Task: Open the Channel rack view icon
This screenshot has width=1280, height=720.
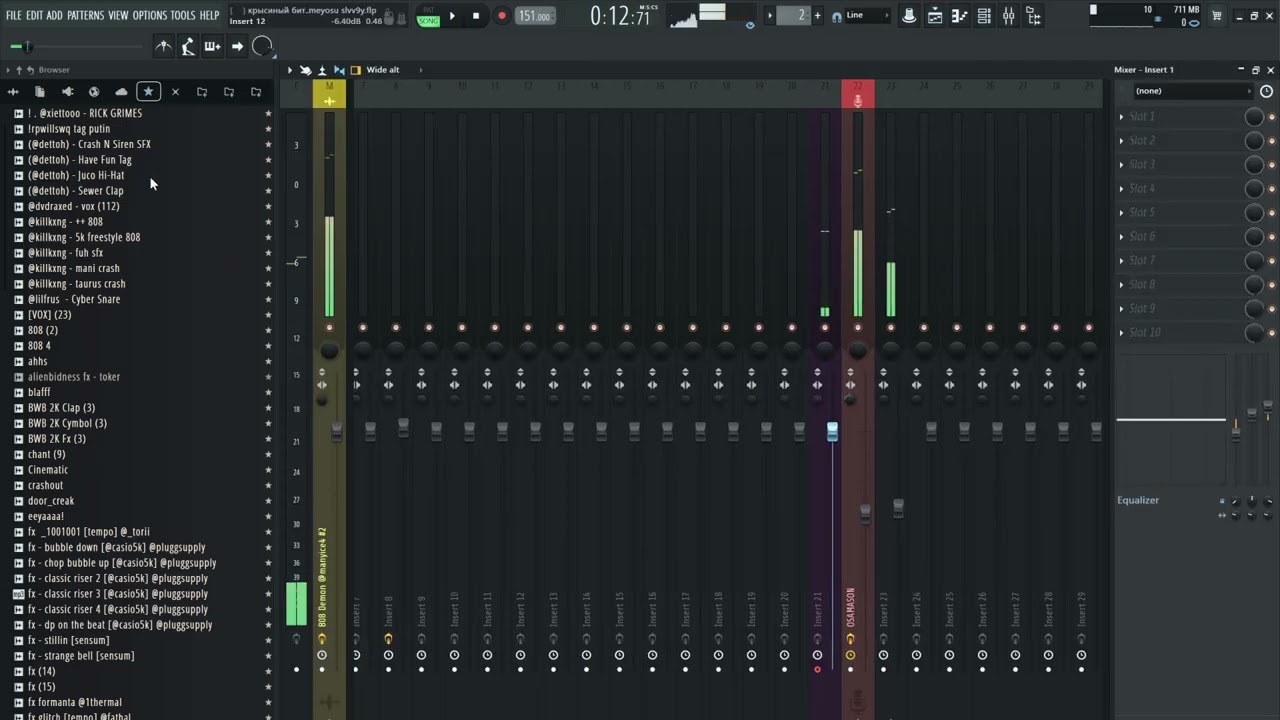Action: point(984,16)
